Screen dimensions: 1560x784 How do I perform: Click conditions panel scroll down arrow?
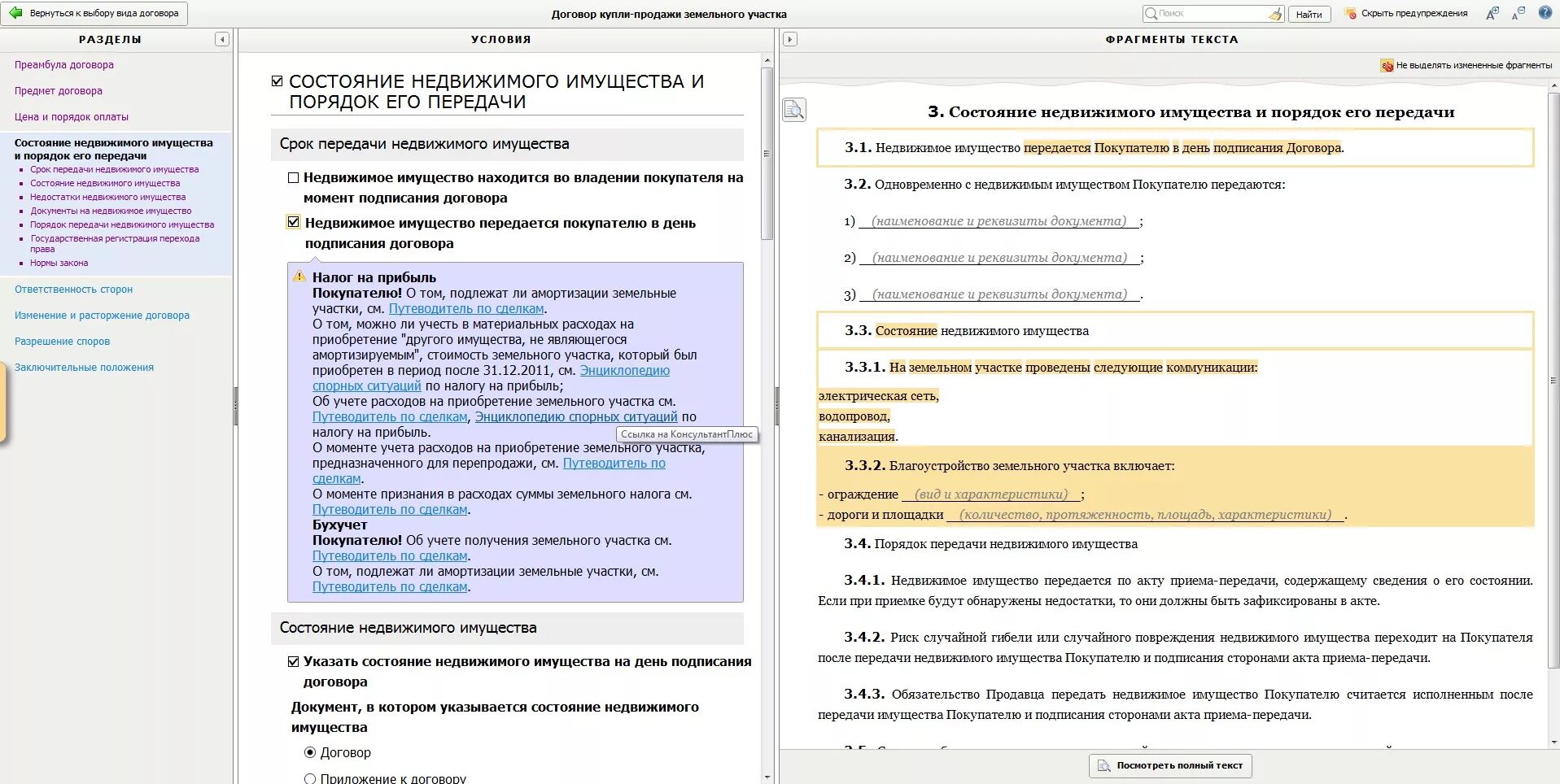[767, 777]
